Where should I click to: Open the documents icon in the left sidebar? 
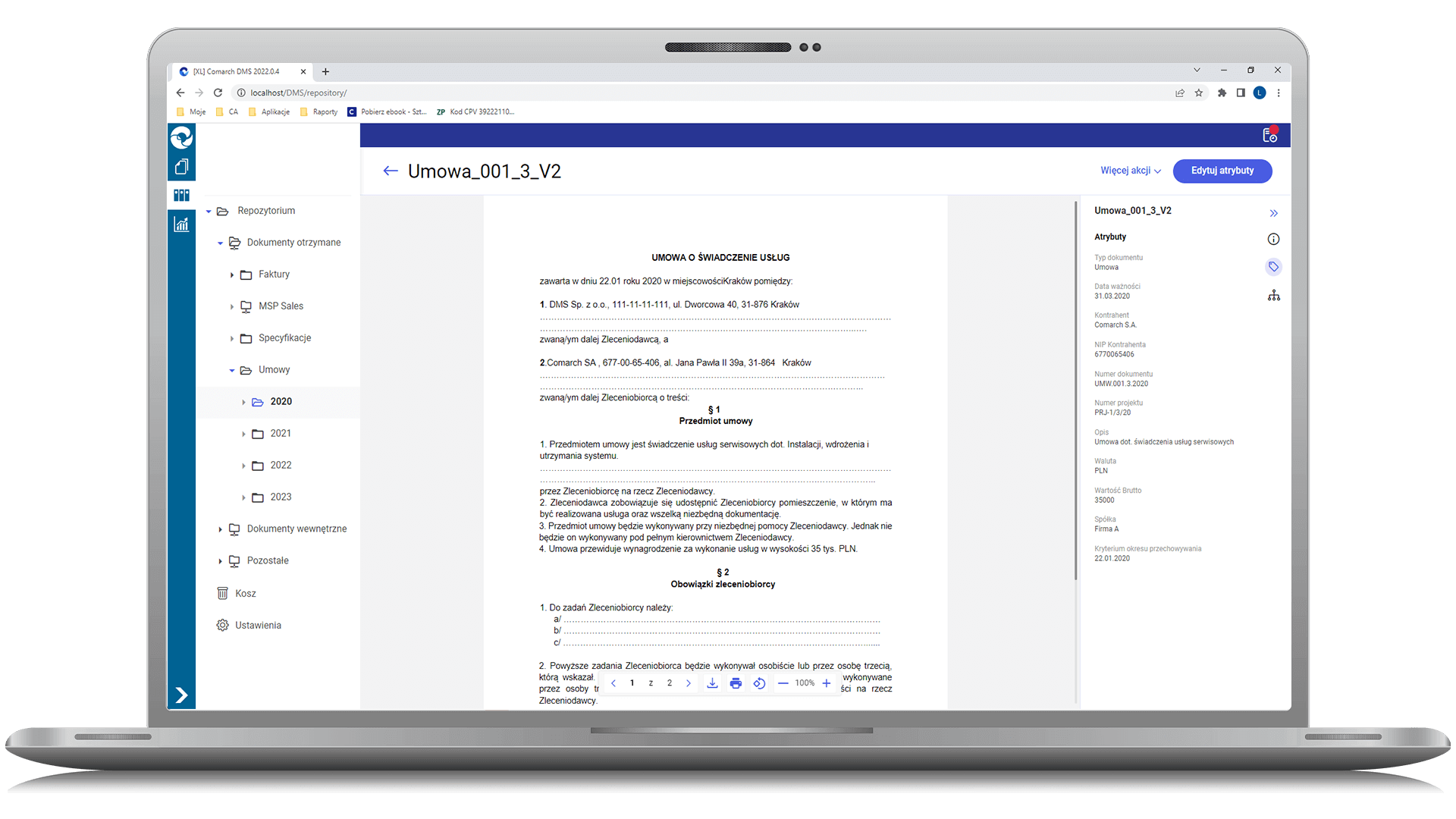[x=181, y=167]
